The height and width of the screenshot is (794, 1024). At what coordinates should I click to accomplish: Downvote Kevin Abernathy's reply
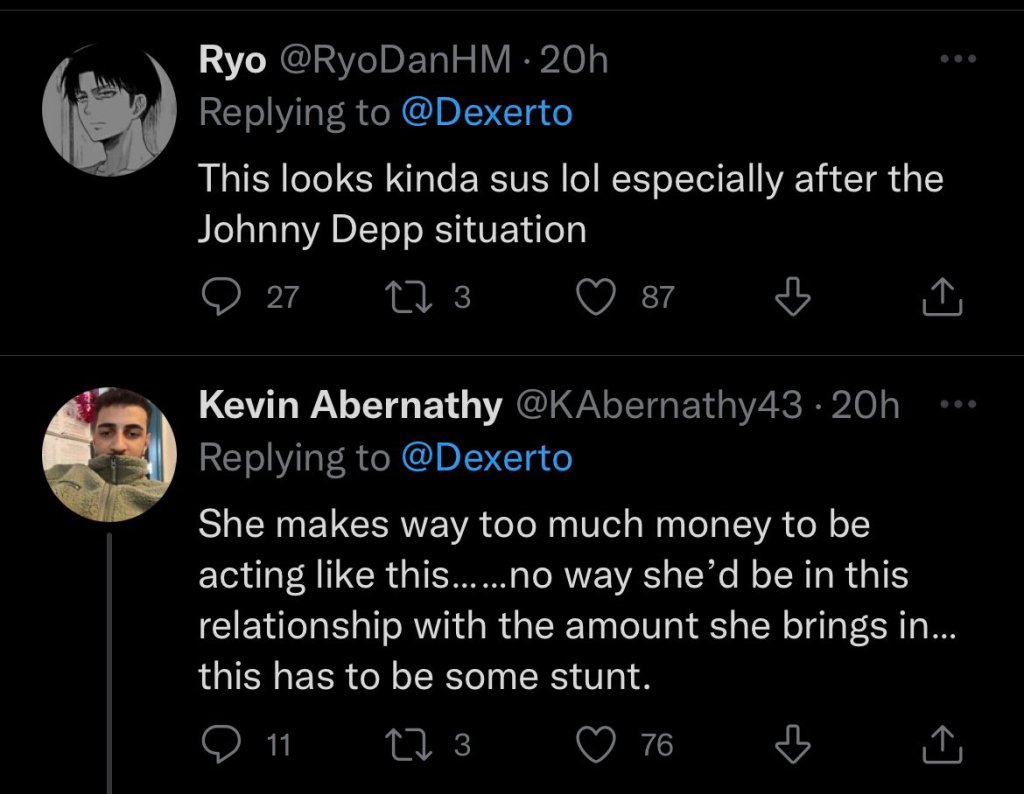[x=792, y=744]
